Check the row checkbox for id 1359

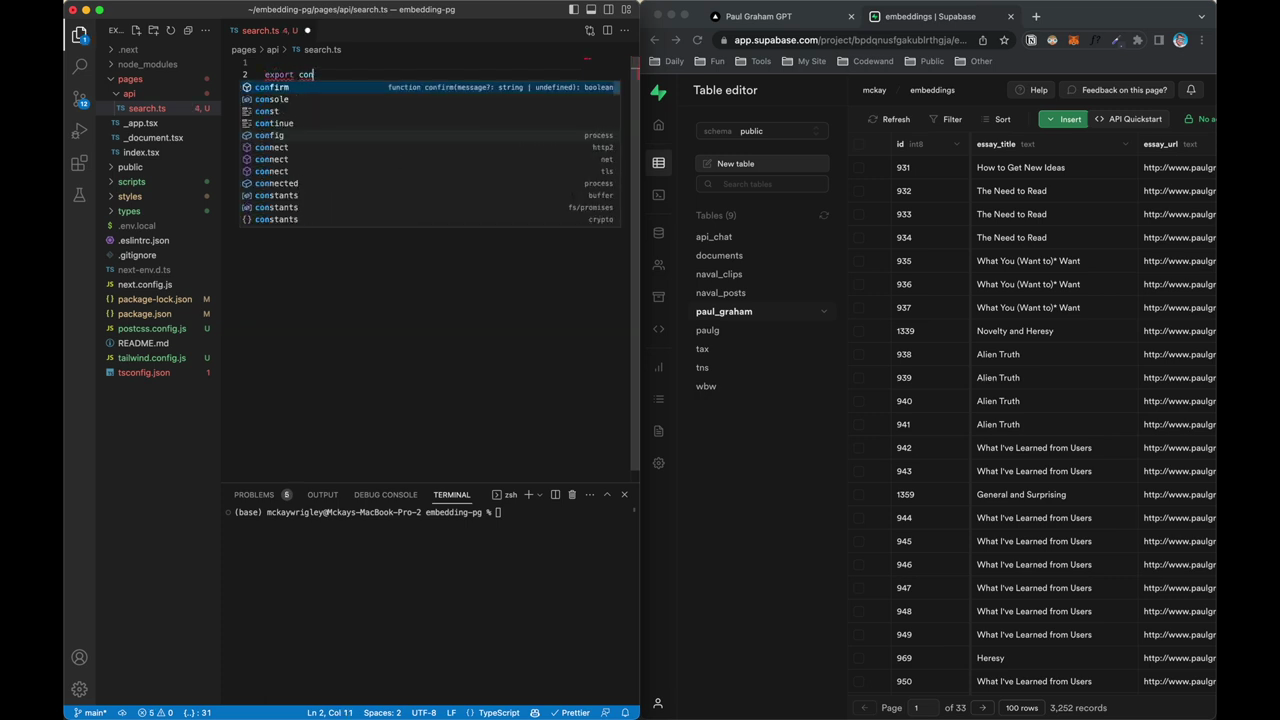click(859, 495)
